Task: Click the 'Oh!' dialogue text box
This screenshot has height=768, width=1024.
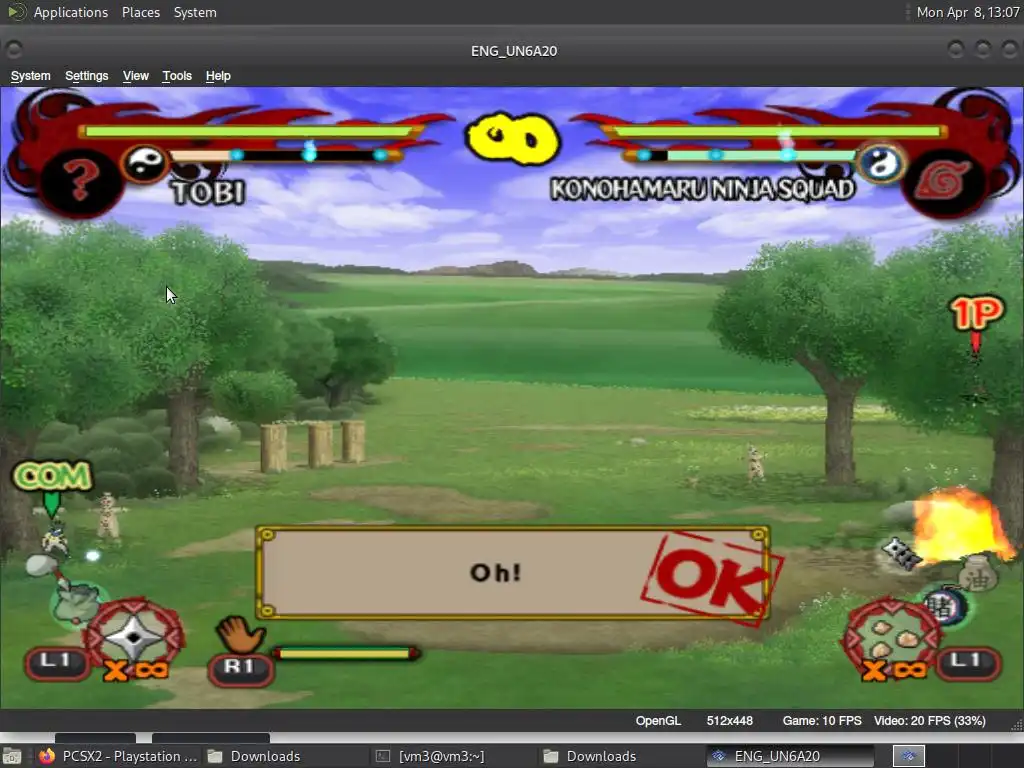Action: (x=513, y=573)
